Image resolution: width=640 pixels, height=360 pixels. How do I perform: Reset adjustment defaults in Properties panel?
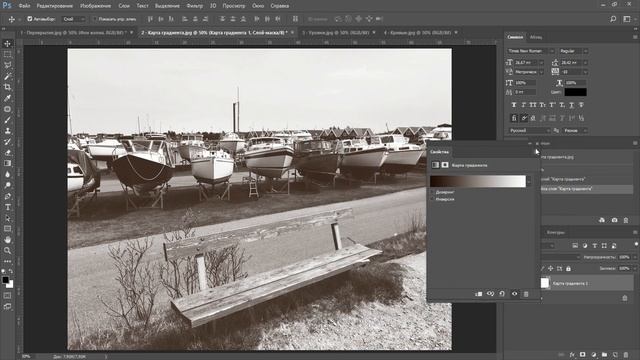tap(502, 294)
